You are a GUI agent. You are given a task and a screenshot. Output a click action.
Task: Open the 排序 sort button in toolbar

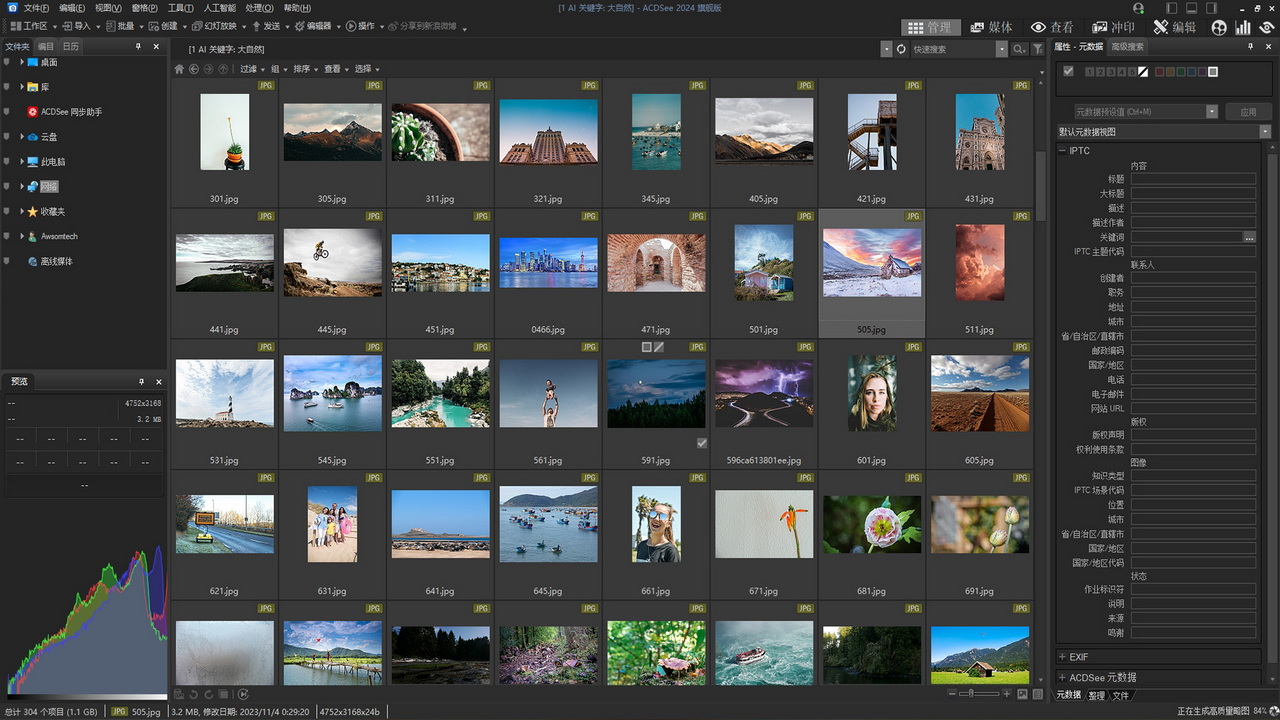(304, 69)
